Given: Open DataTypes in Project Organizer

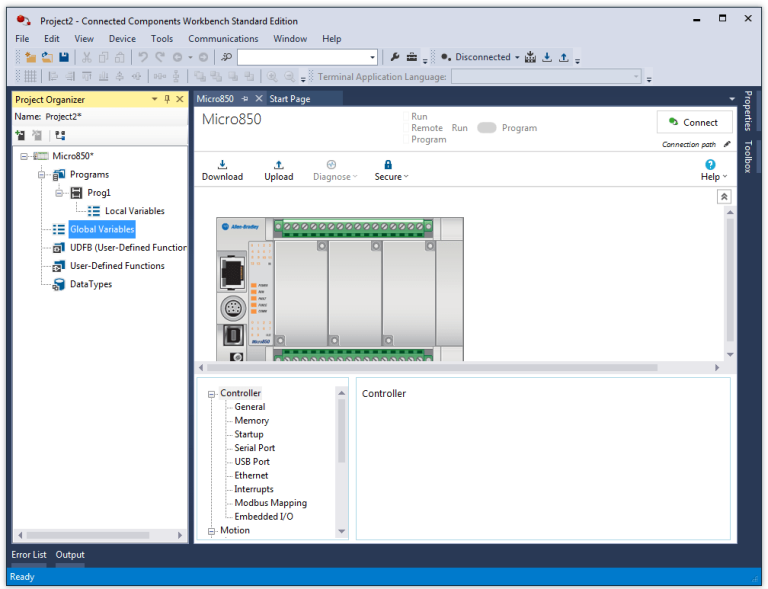Looking at the screenshot, I should point(90,284).
